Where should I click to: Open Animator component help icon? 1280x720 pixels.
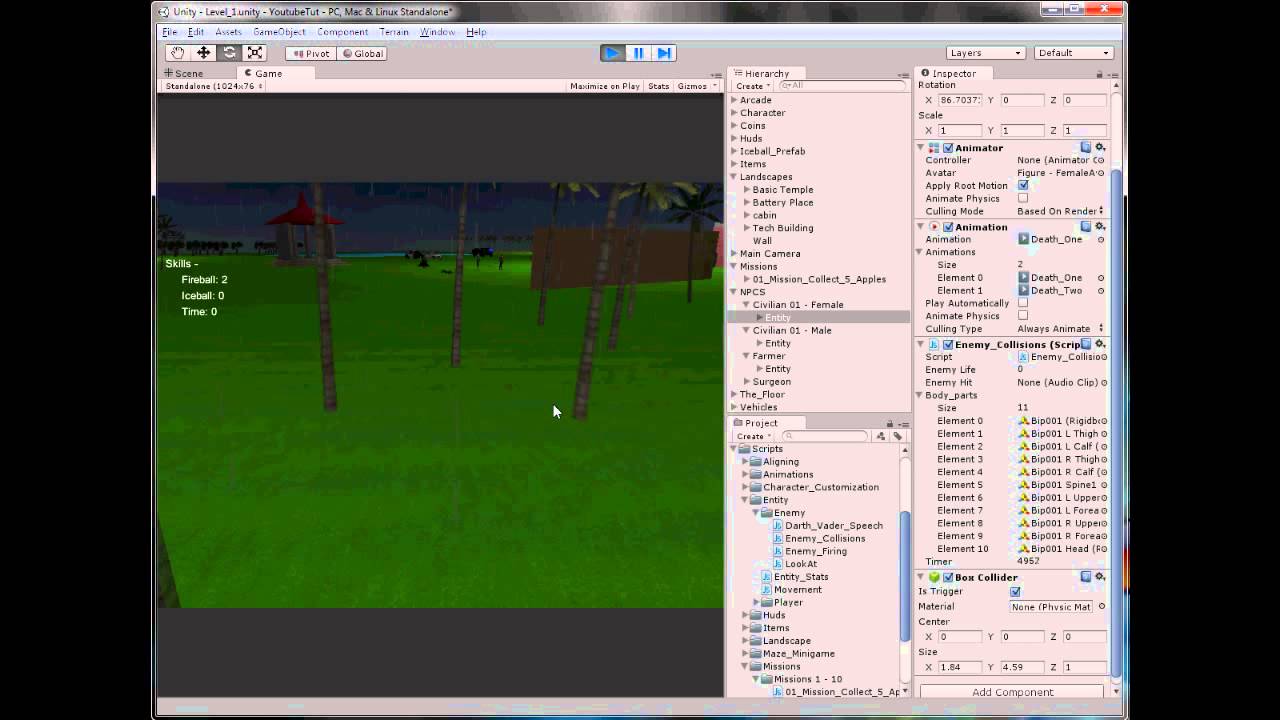coord(1086,147)
